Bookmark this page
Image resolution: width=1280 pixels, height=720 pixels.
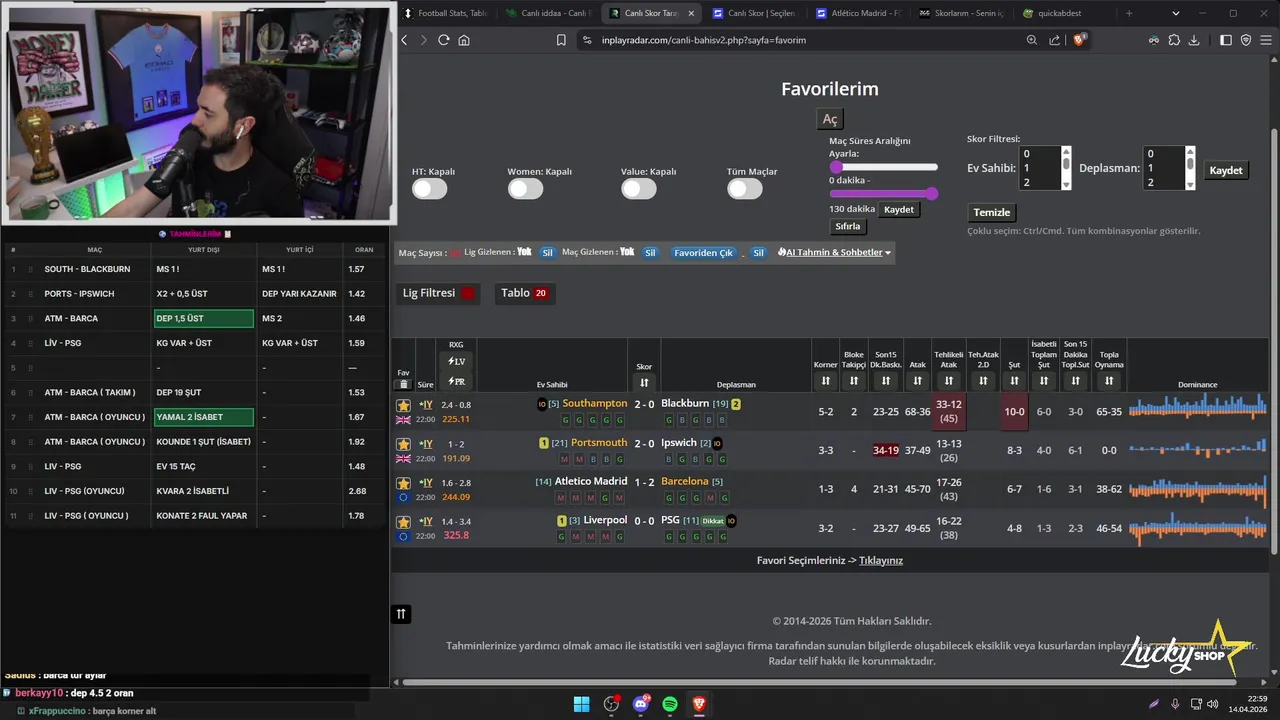click(x=561, y=40)
